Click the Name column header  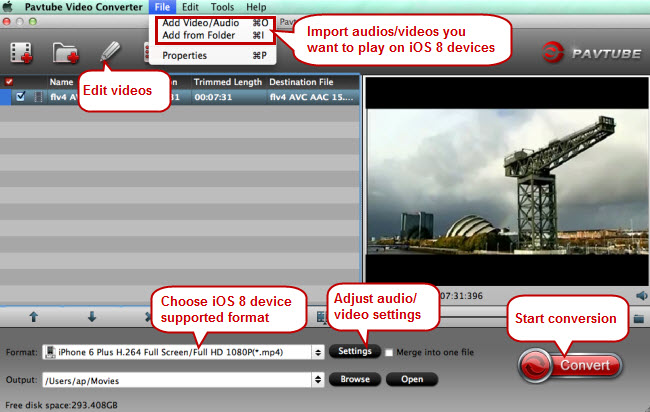point(61,82)
